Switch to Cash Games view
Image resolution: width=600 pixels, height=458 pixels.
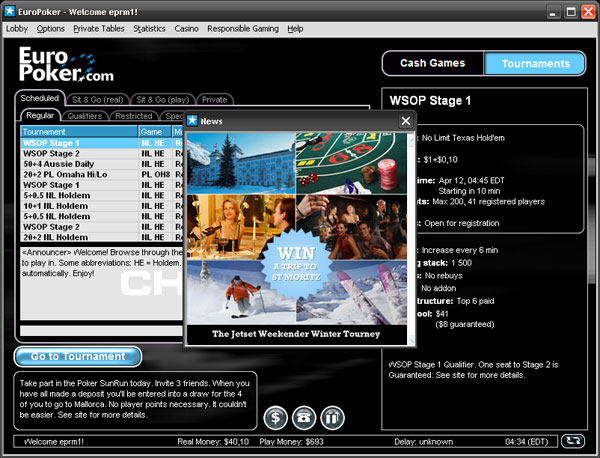click(x=433, y=63)
